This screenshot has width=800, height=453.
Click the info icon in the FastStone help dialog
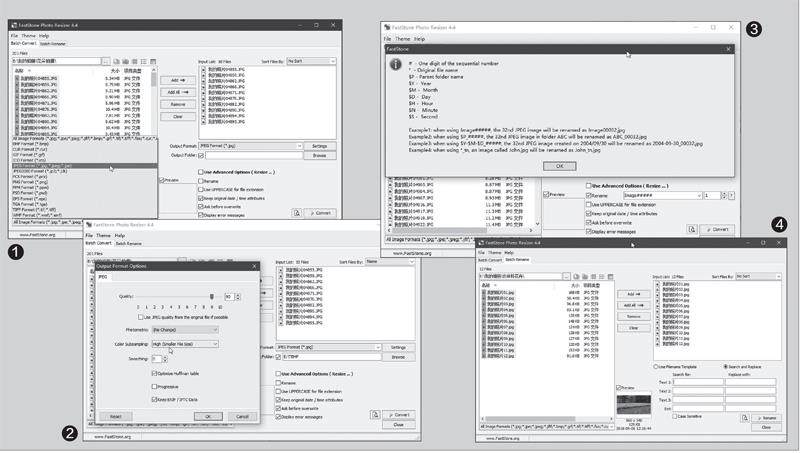pos(396,65)
